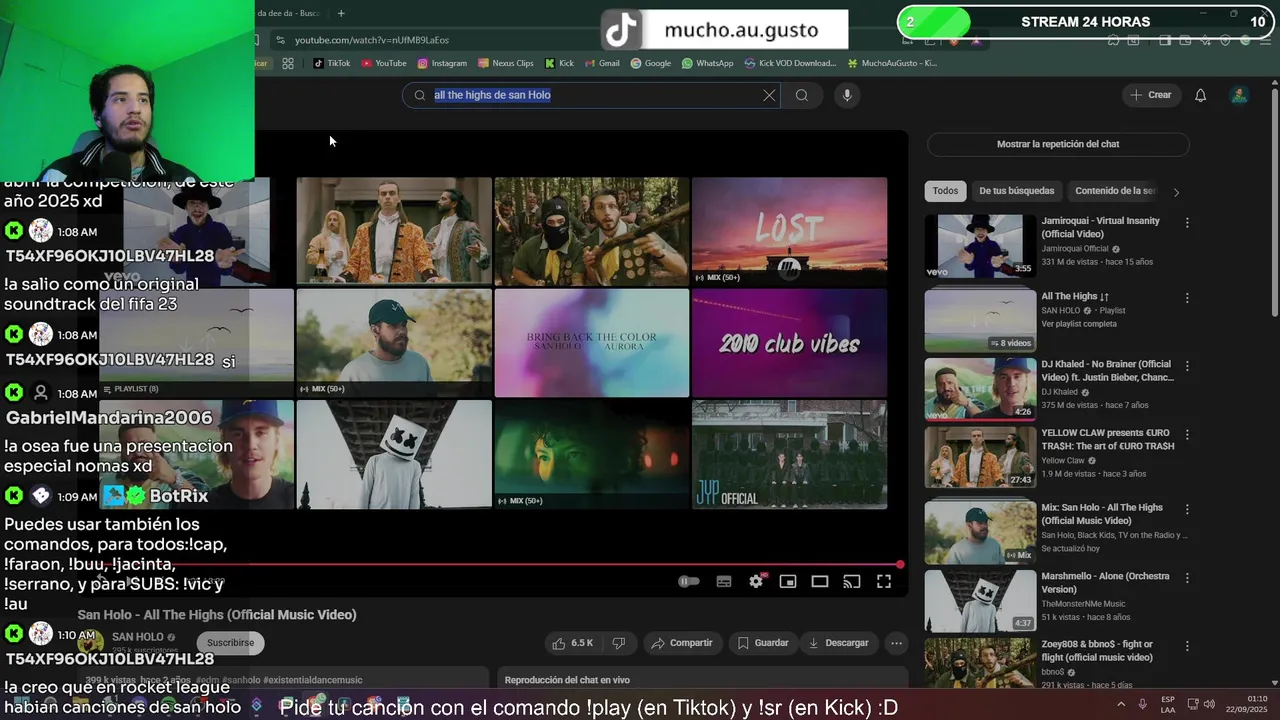
Task: Open the Kick bookmark
Action: click(x=559, y=63)
